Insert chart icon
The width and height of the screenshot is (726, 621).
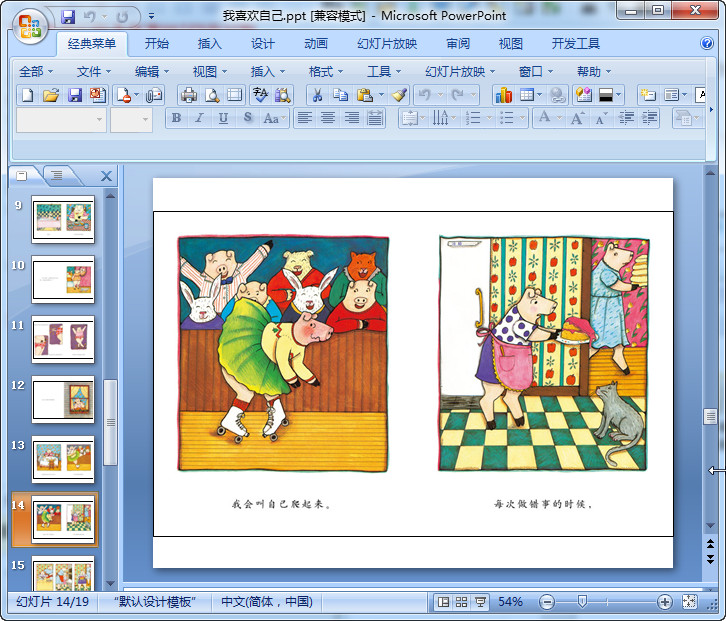point(503,95)
